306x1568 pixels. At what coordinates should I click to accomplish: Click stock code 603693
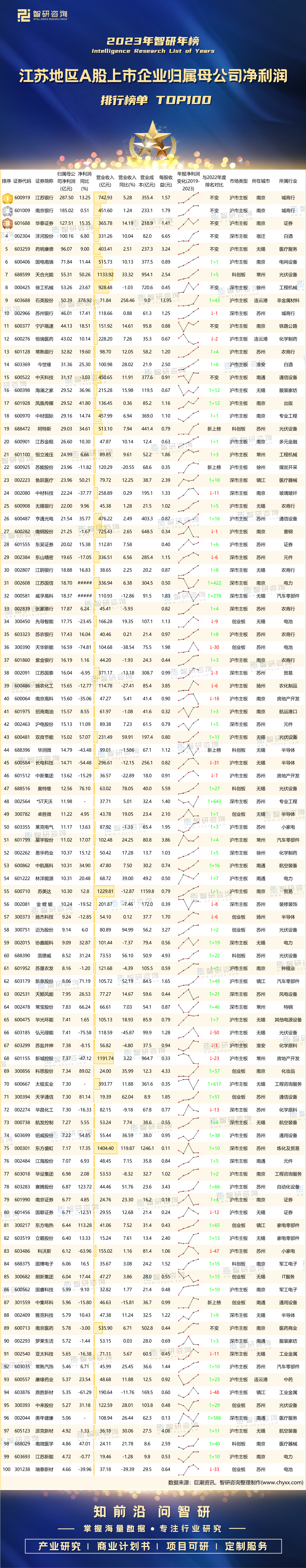click(22, 1457)
